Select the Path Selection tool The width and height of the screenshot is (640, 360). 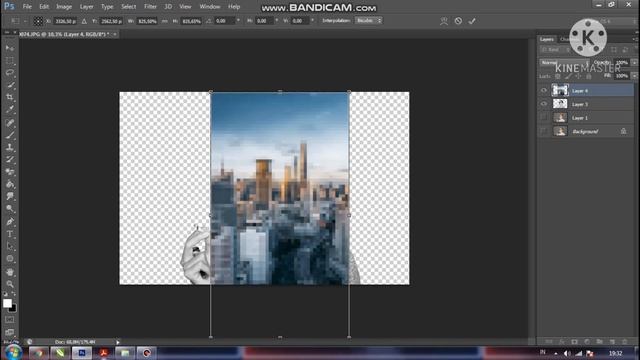click(10, 246)
